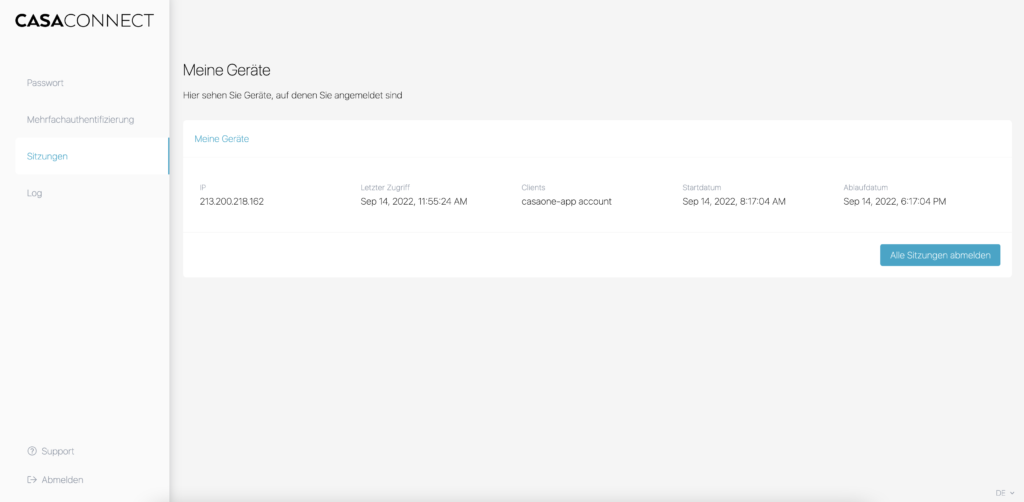Select Sitzungen in the sidebar
The width and height of the screenshot is (1024, 502).
point(47,156)
